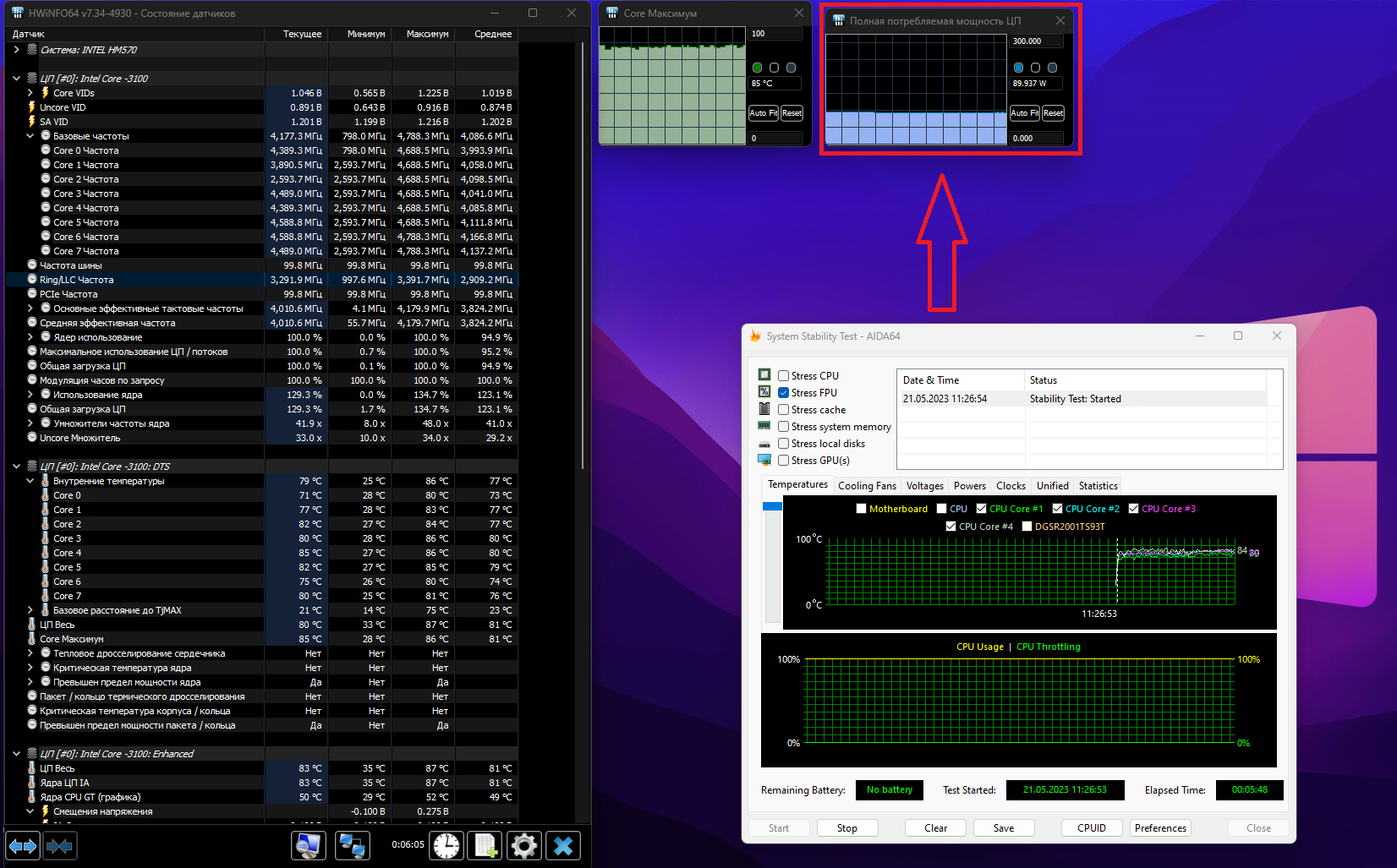Expand Основные эффективные тактовые частоты row
The width and height of the screenshot is (1397, 868).
[30, 308]
